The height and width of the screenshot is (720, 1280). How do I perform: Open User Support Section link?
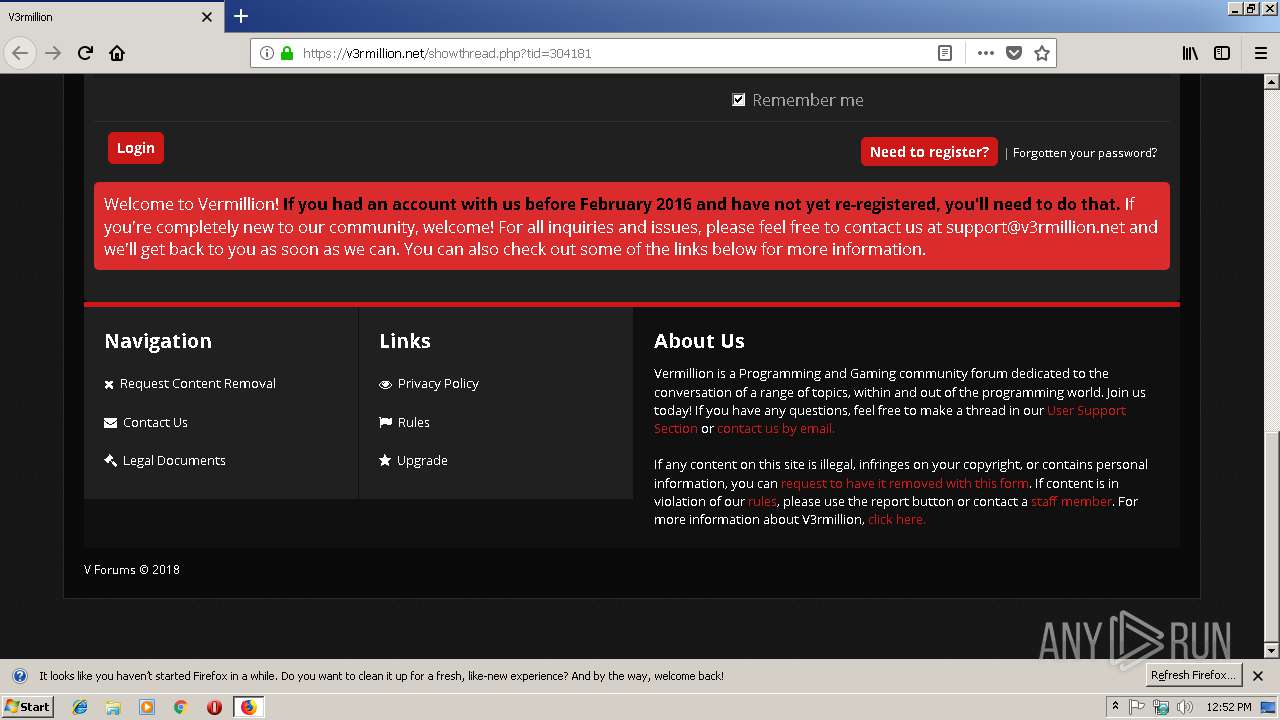click(1086, 410)
